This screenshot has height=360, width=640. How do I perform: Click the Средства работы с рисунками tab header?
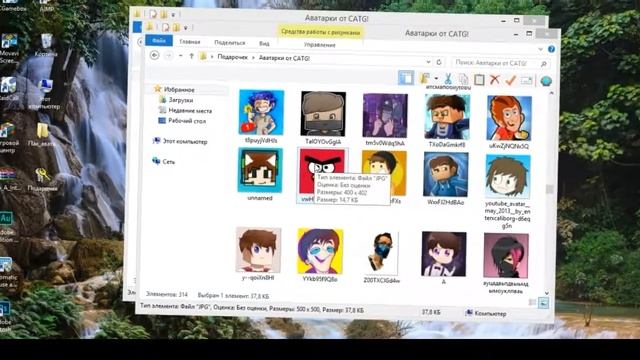320,32
